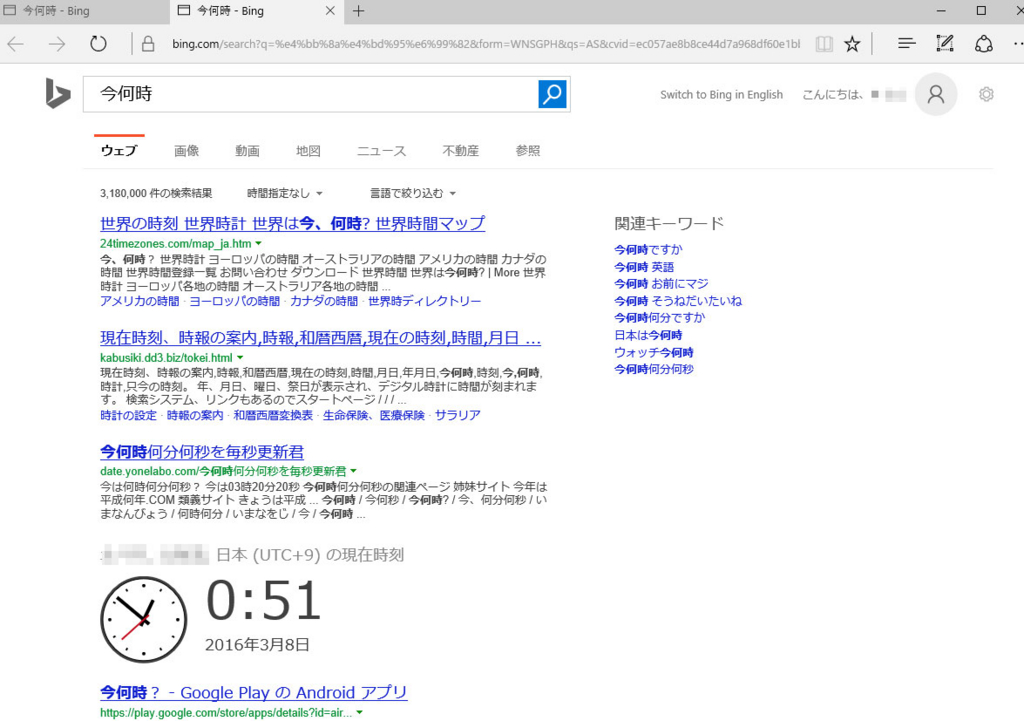Screen dimensions: 1024x721
Task: Expand the 時間指定なし time filter
Action: pos(285,193)
